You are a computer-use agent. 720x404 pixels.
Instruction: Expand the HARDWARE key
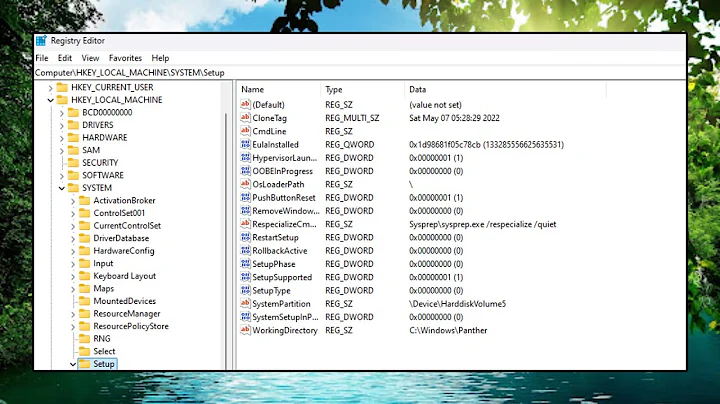click(x=62, y=138)
